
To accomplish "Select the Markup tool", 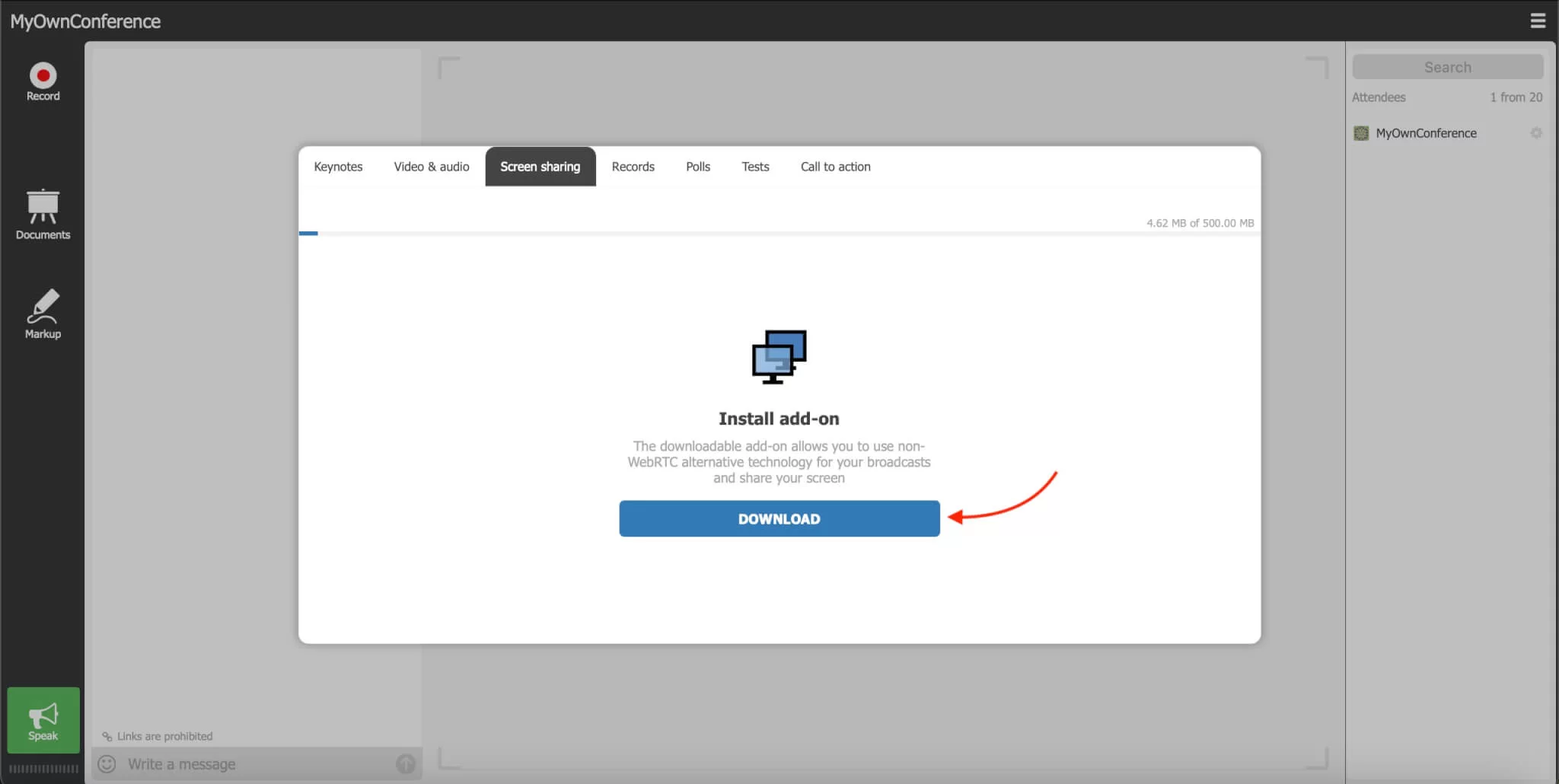I will coord(43,314).
